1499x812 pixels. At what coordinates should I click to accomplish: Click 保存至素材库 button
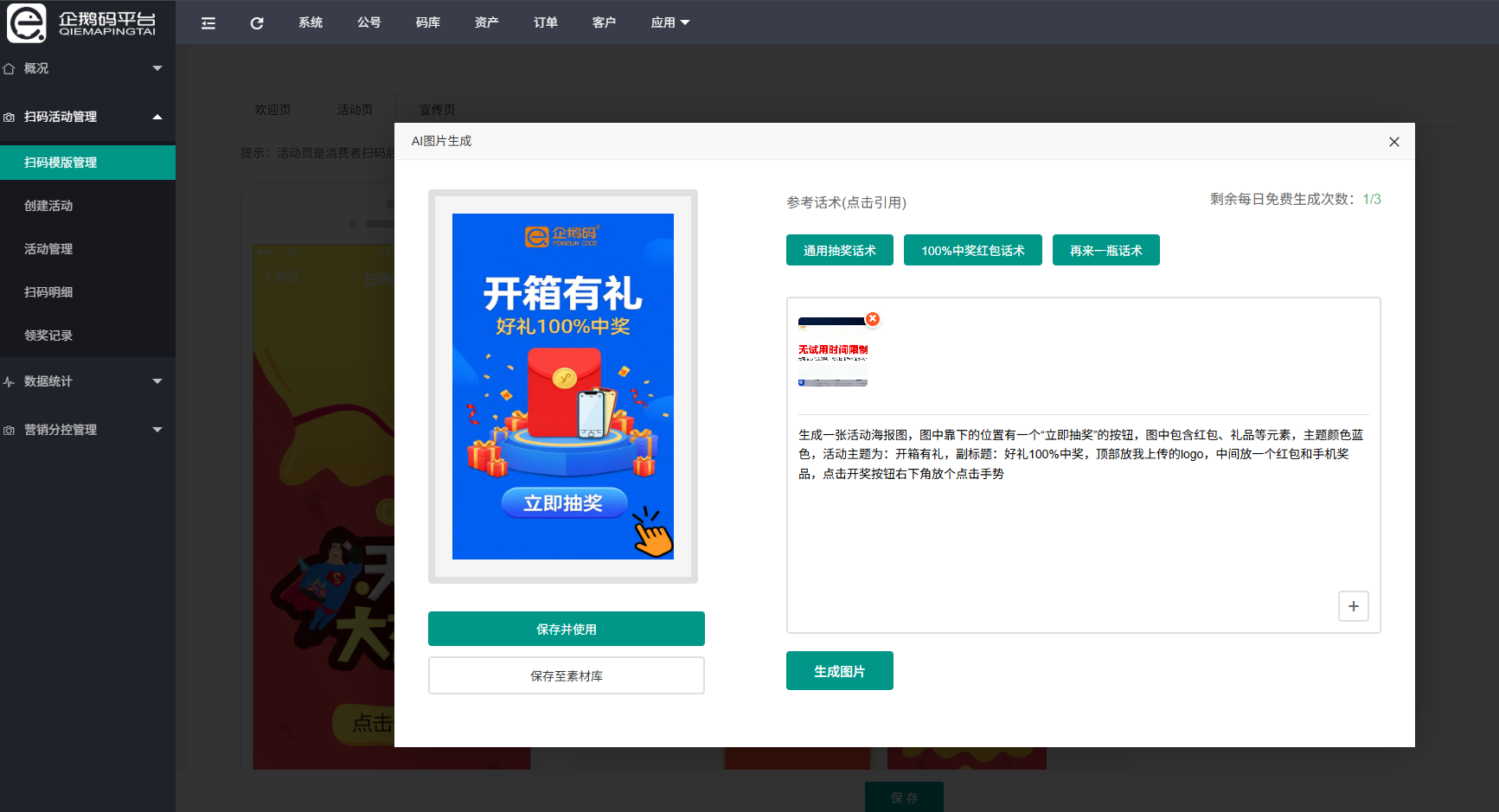click(566, 675)
